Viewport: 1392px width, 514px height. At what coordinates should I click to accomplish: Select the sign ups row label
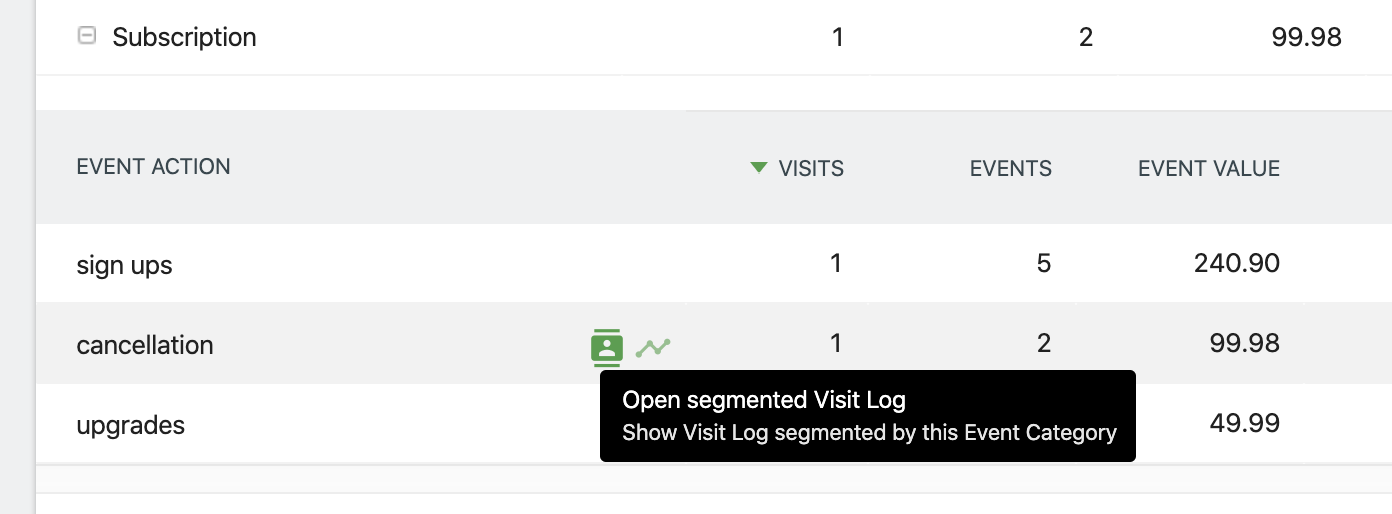pos(124,265)
